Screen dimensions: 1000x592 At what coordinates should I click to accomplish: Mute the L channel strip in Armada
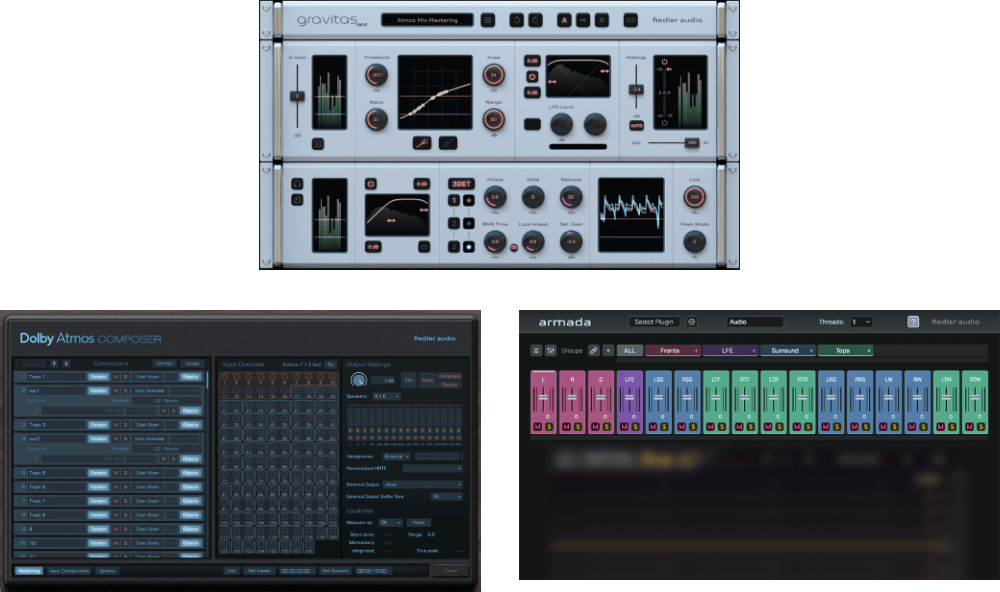click(x=538, y=427)
